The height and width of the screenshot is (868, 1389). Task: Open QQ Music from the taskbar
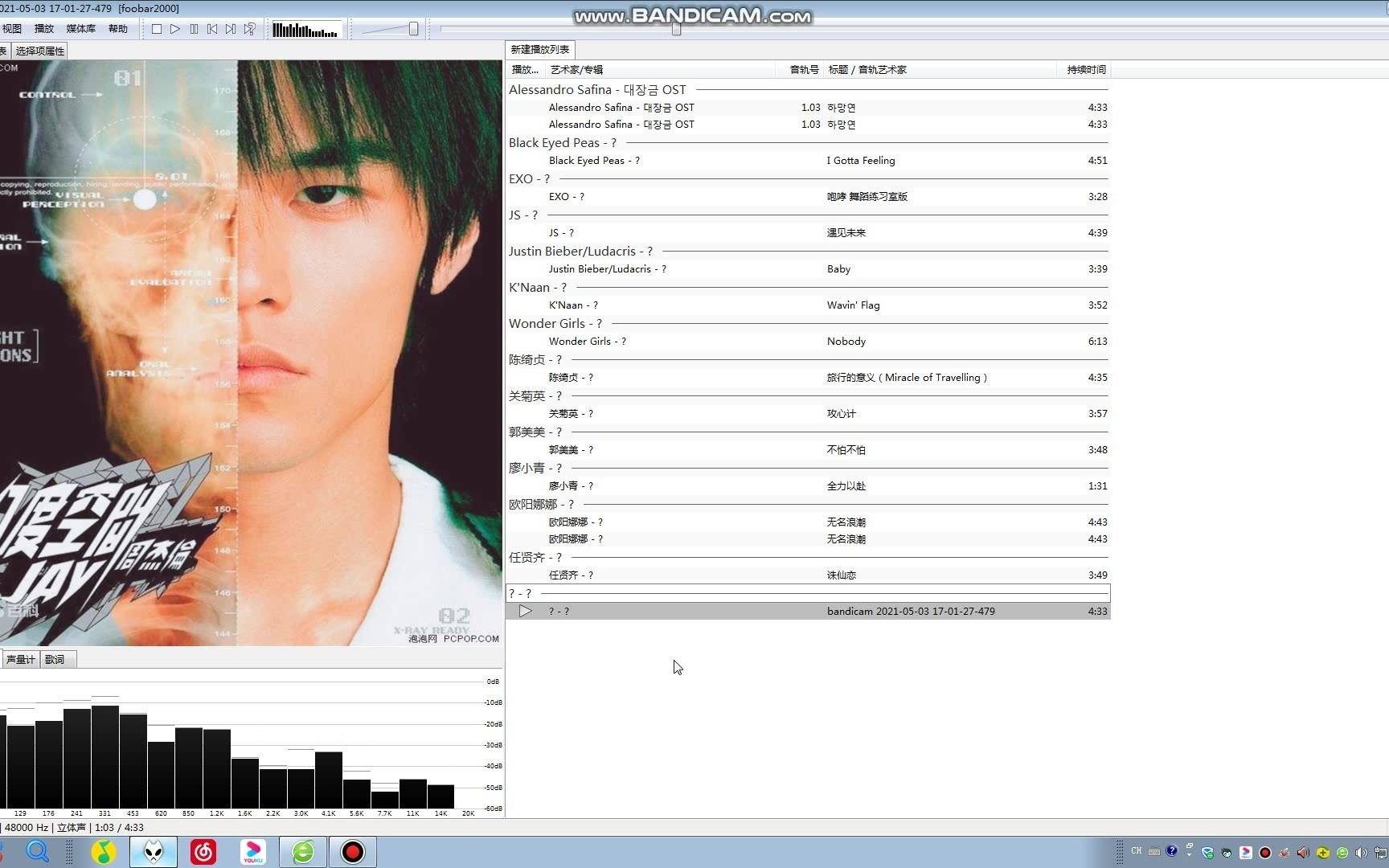(x=103, y=852)
